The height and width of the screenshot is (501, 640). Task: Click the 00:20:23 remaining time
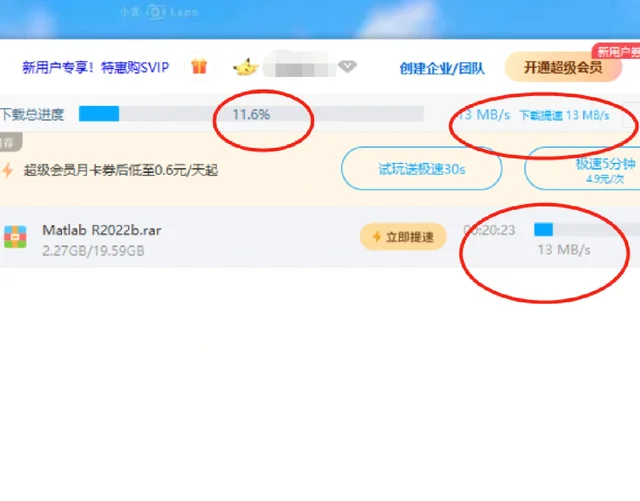pyautogui.click(x=489, y=230)
